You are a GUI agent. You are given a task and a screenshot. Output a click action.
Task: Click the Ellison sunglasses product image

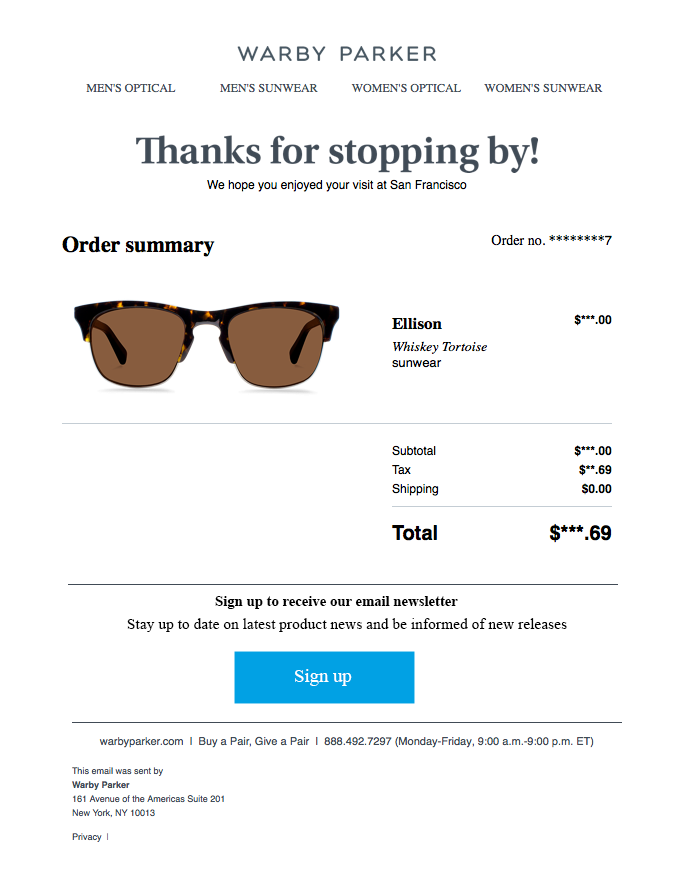pos(206,346)
